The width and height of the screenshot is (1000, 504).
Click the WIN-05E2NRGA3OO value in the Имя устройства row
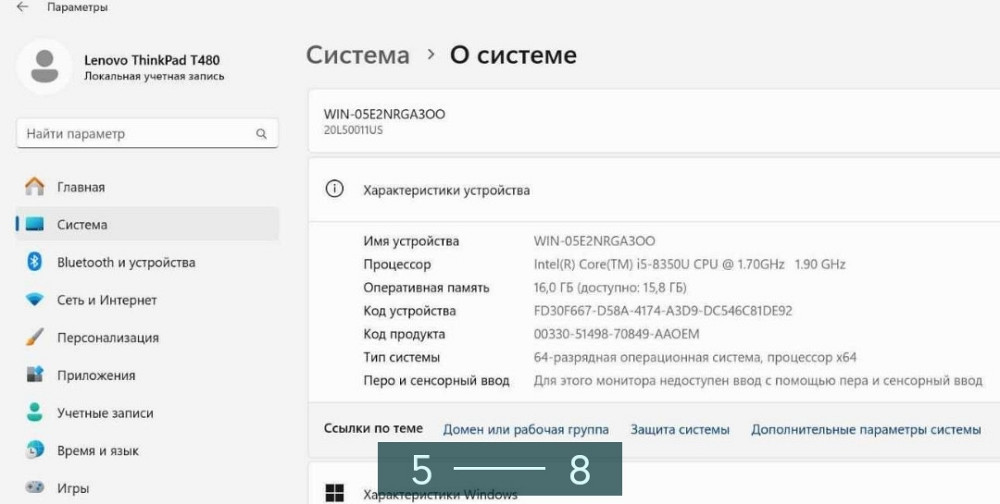coord(594,241)
